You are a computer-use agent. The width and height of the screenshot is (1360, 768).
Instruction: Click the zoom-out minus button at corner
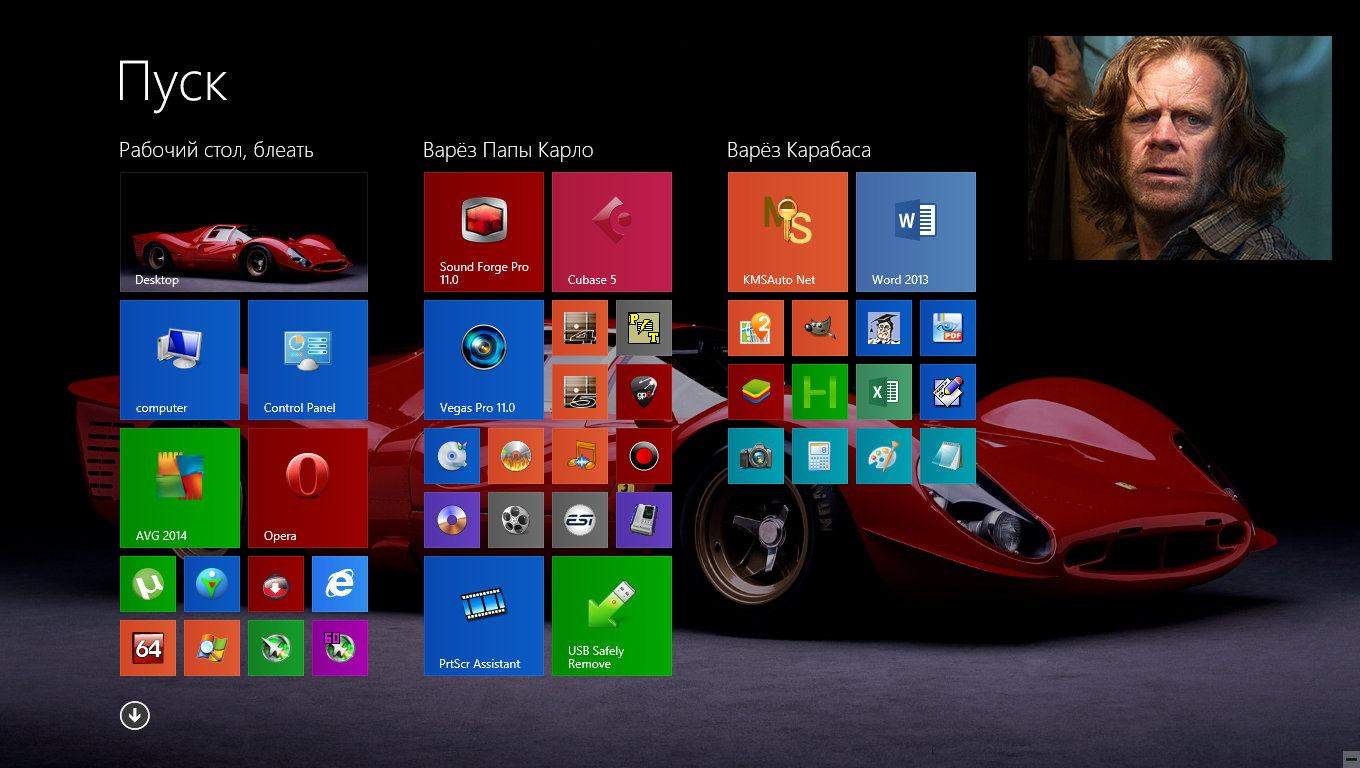click(x=1350, y=758)
